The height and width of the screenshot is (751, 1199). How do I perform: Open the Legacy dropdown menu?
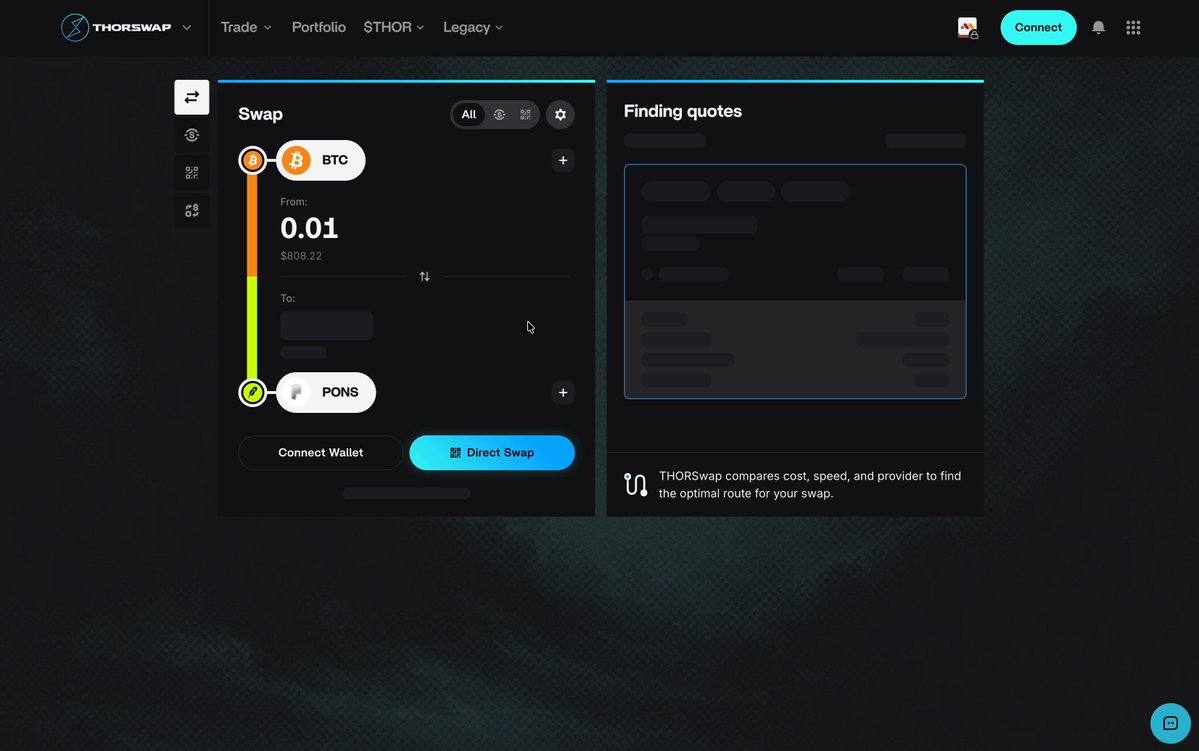tap(473, 28)
